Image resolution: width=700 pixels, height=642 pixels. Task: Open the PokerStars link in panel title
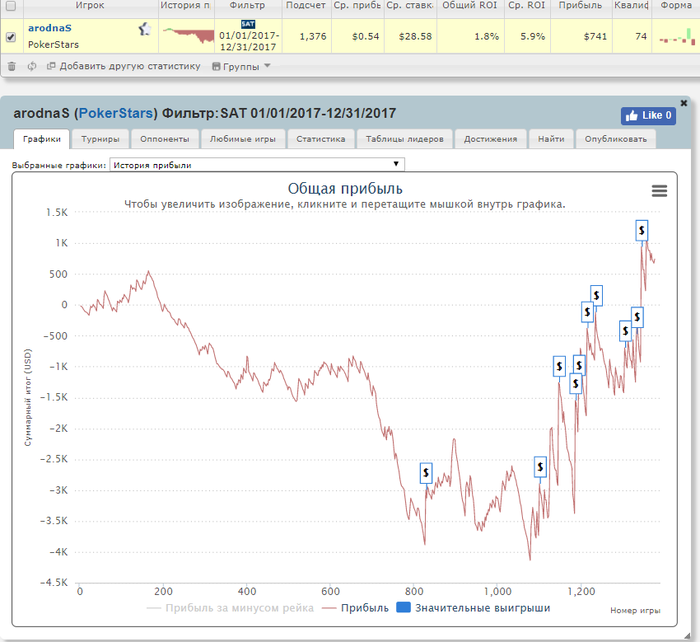click(116, 113)
